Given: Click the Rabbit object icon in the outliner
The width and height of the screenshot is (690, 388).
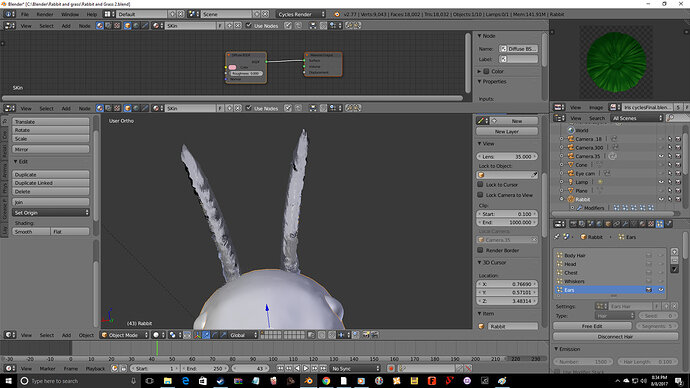Looking at the screenshot, I should tap(571, 199).
